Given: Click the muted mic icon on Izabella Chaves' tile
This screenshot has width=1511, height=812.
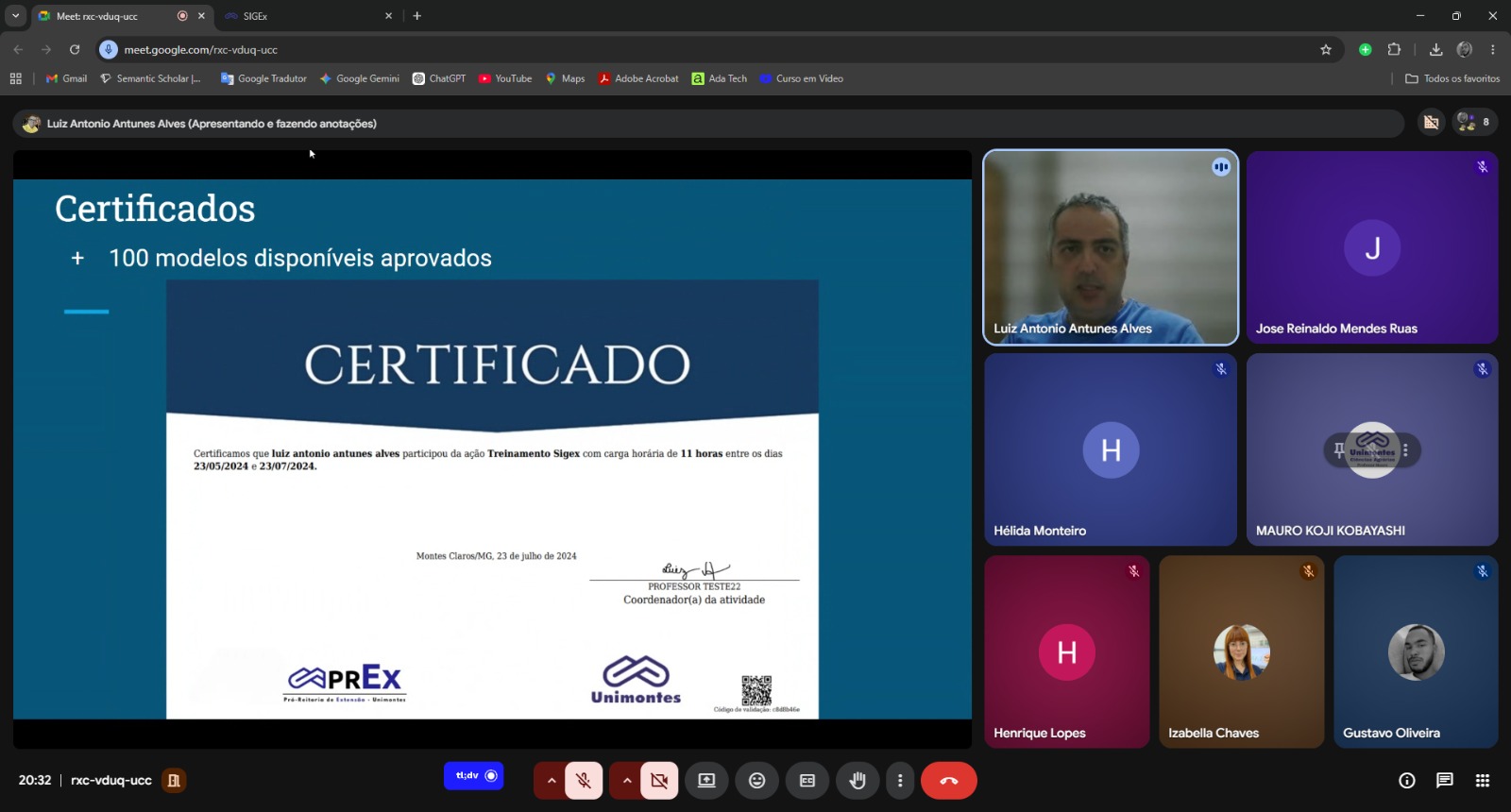Looking at the screenshot, I should pyautogui.click(x=1309, y=571).
